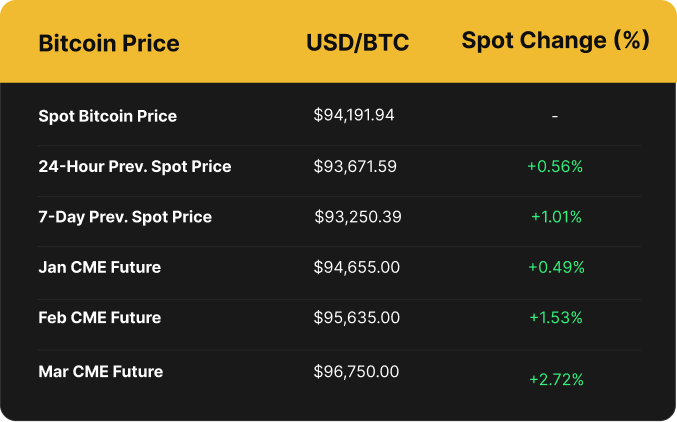This screenshot has height=422, width=677.
Task: Select the Spot Bitcoin Price row label
Action: pyautogui.click(x=107, y=116)
